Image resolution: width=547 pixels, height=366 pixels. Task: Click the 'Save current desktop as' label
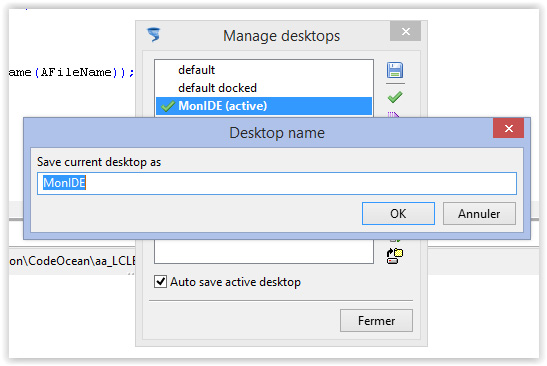click(x=99, y=162)
